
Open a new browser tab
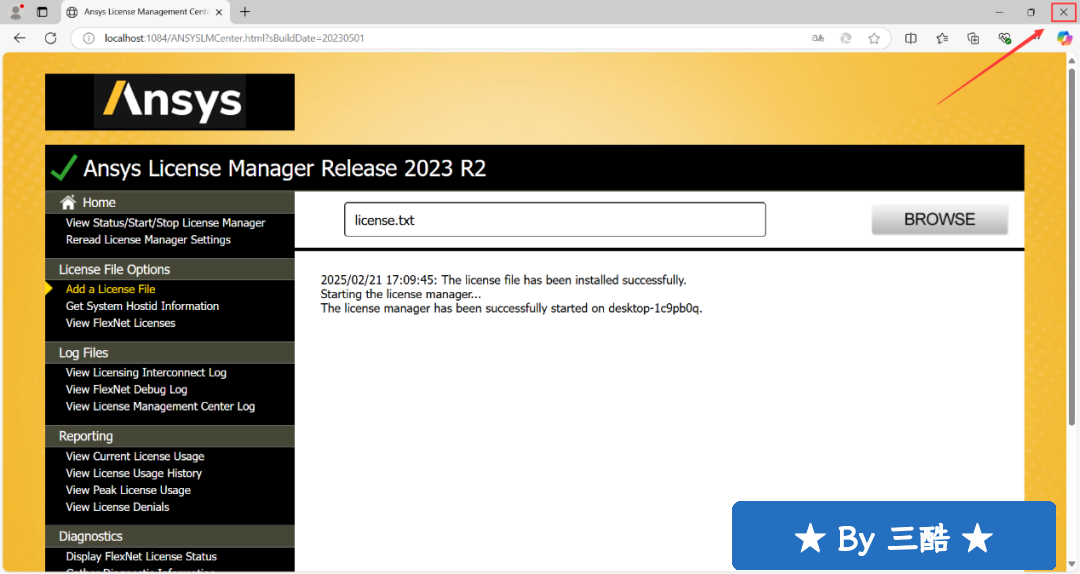point(245,12)
